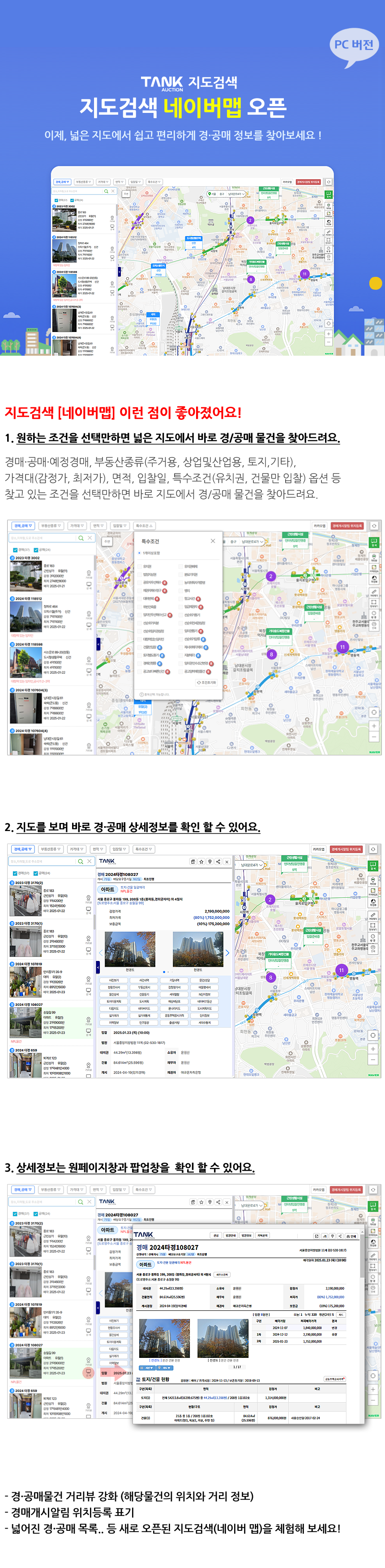Viewport: 385px width, 1568px height.
Task: Open cluster marker 8 on section 1 map
Action: pyautogui.click(x=271, y=655)
